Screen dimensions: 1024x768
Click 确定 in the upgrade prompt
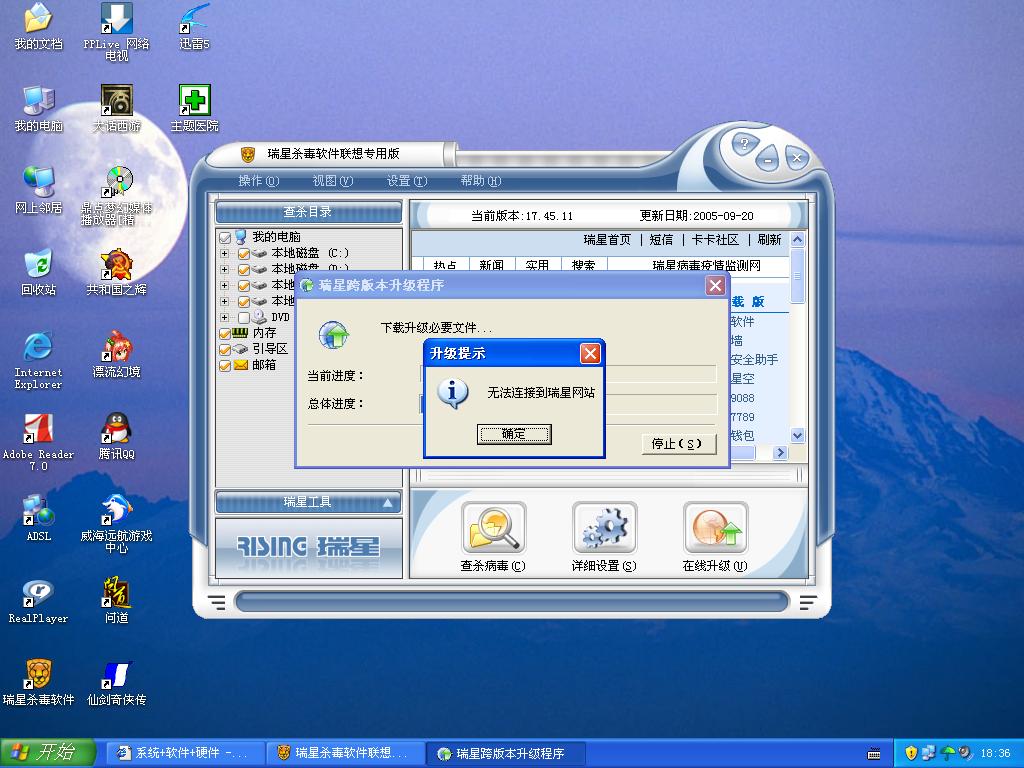click(514, 434)
